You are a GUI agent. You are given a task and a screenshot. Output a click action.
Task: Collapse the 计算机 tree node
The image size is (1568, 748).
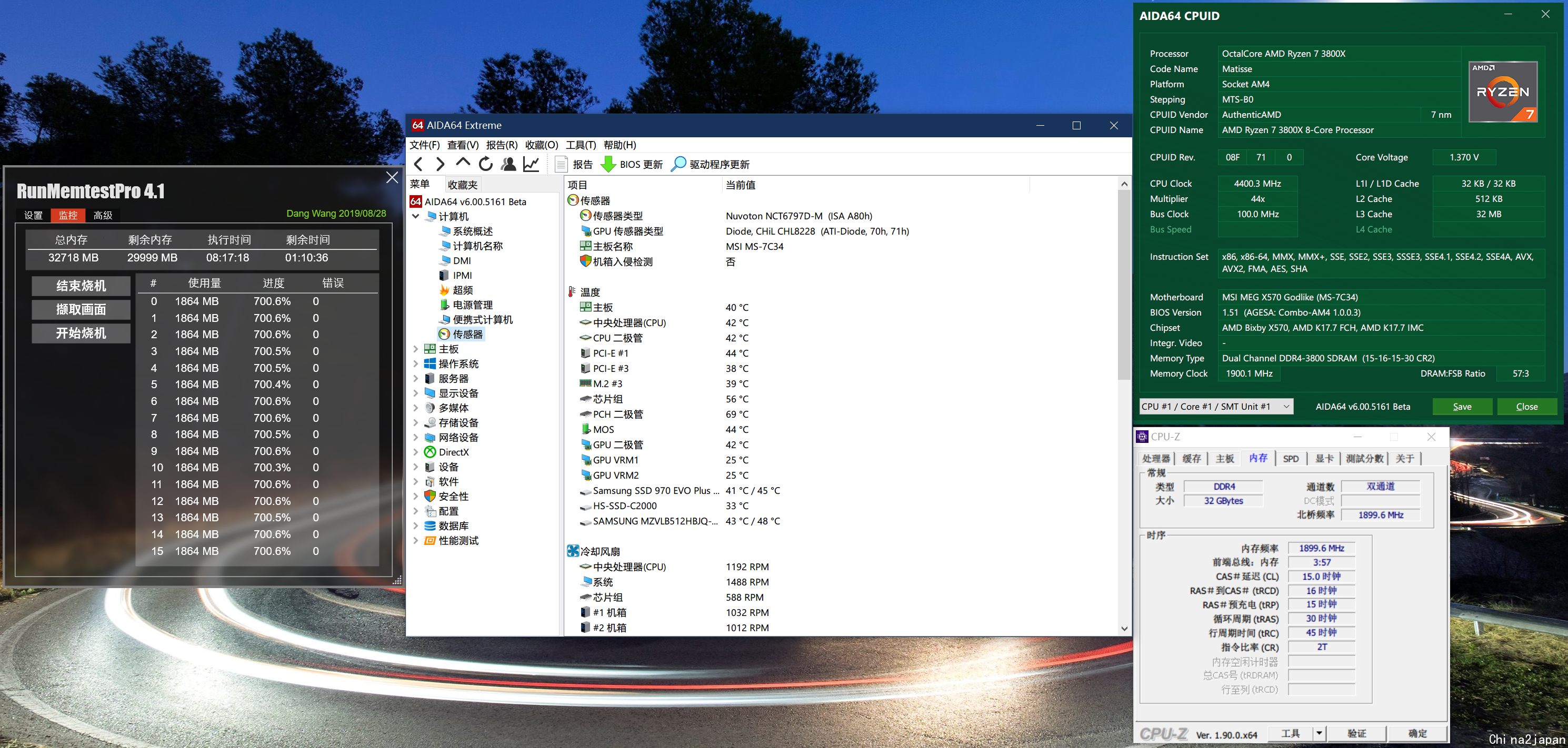(x=416, y=216)
